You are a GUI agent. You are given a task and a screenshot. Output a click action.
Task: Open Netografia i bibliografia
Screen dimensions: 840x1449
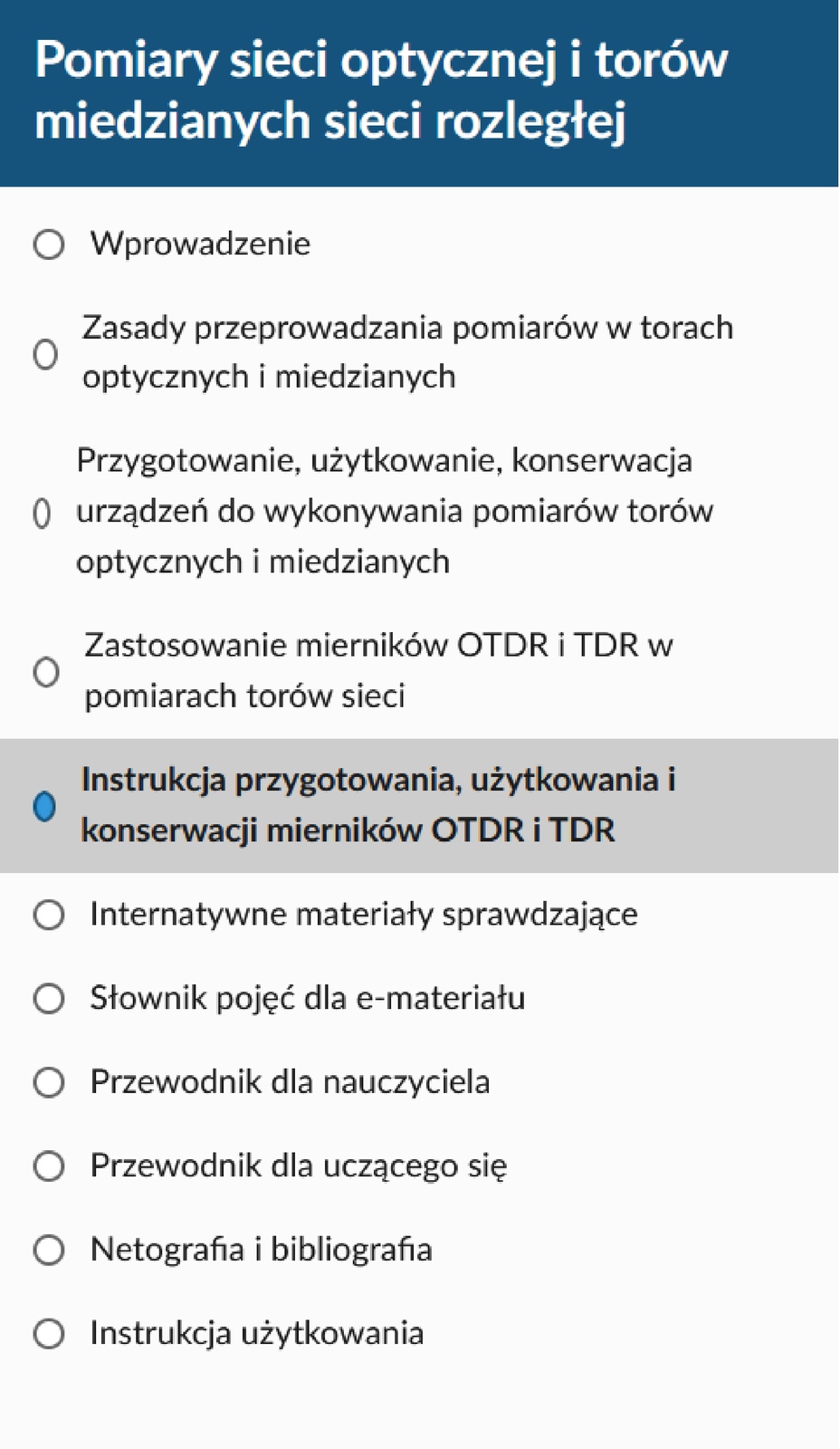[x=261, y=1250]
